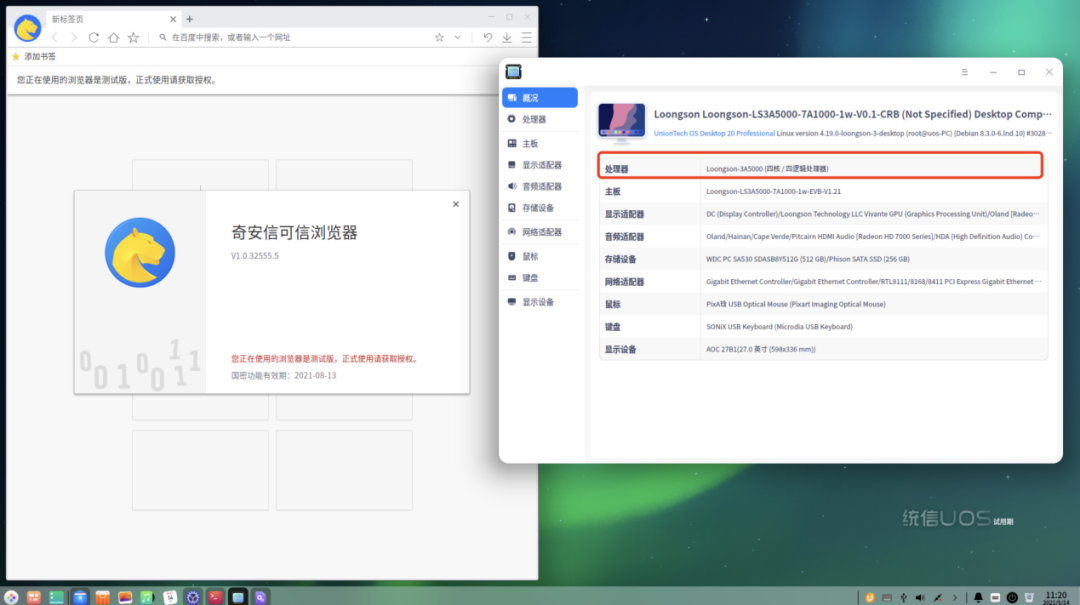Open the trash icon in the taskbar
Screen dimensions: 1080x605
1029,597
